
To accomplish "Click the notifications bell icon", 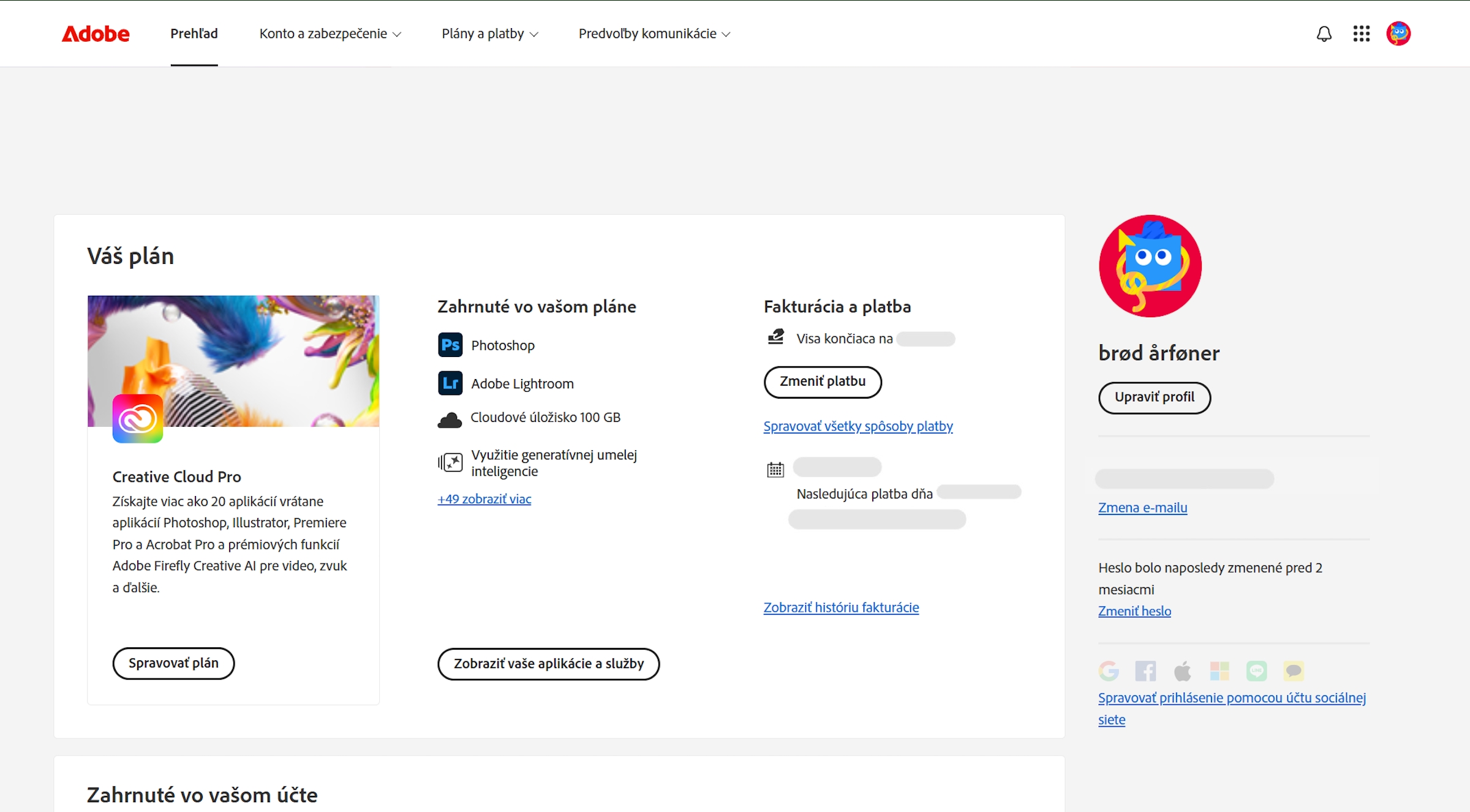I will (1324, 34).
